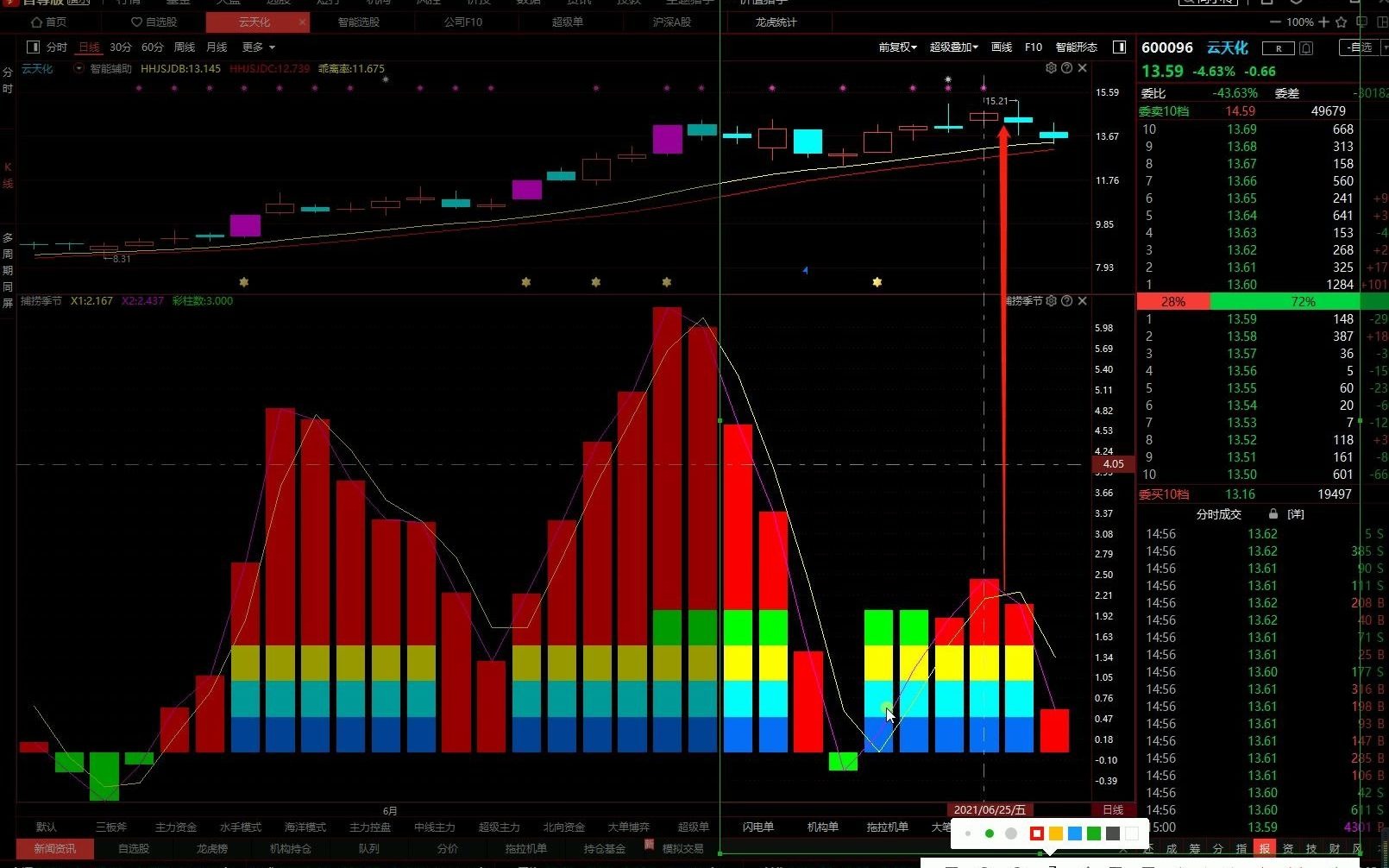1389x868 pixels.
Task: Open the 更多 period dropdown
Action: click(258, 47)
